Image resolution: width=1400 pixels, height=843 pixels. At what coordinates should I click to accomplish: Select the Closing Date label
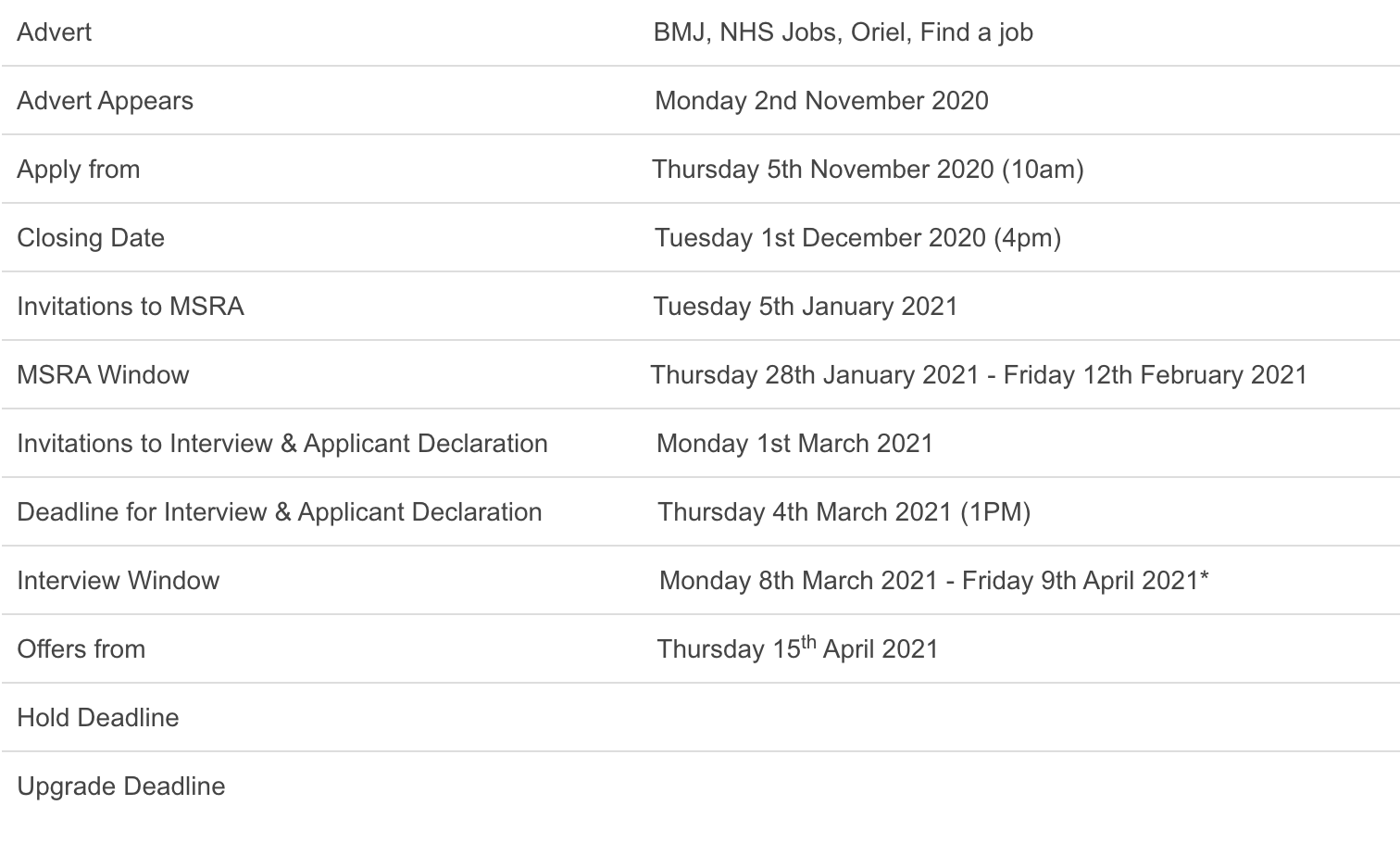pos(91,238)
